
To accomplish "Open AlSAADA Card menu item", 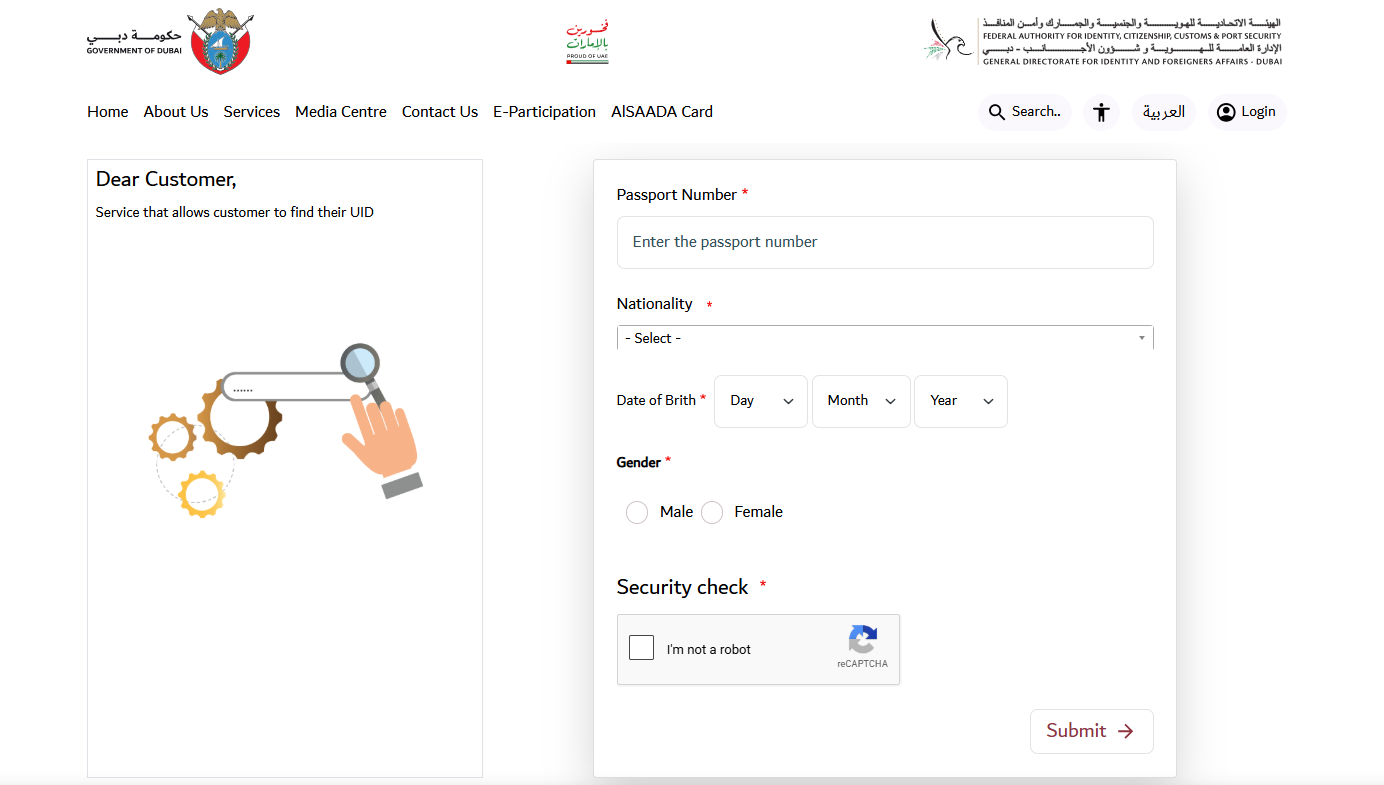I will (662, 112).
